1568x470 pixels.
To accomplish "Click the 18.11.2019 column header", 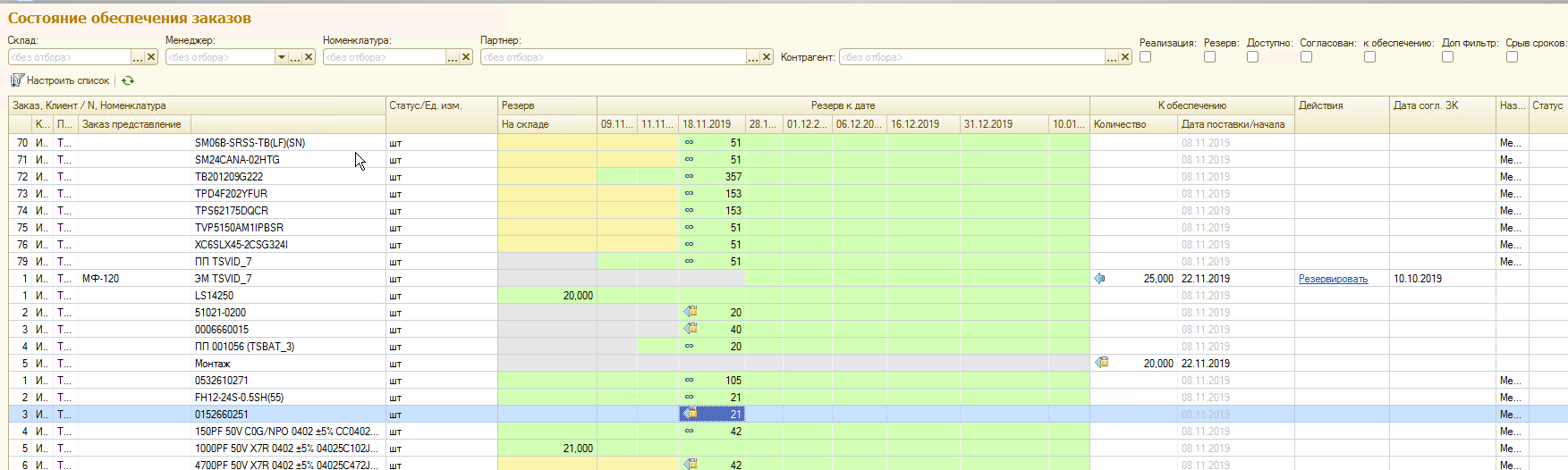I will click(x=706, y=124).
